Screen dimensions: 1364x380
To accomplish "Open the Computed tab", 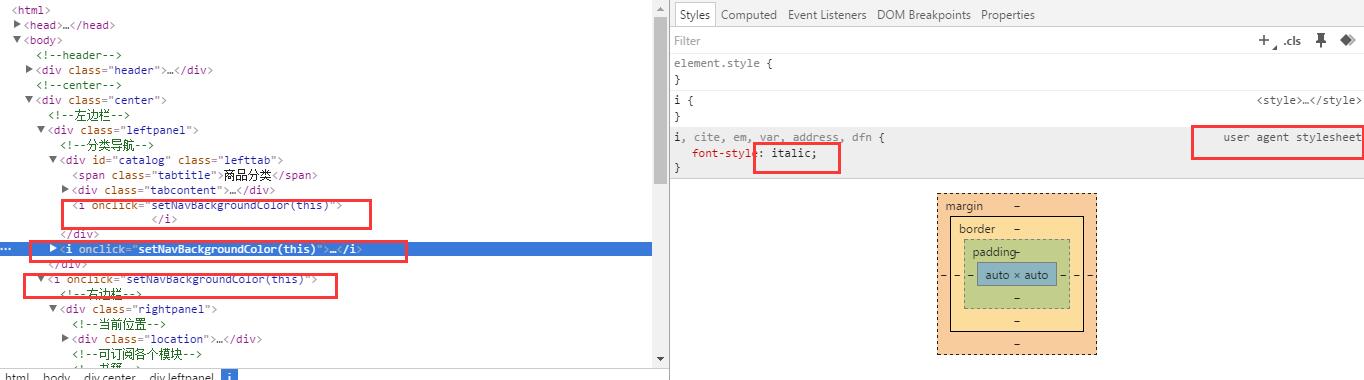I will click(x=749, y=15).
